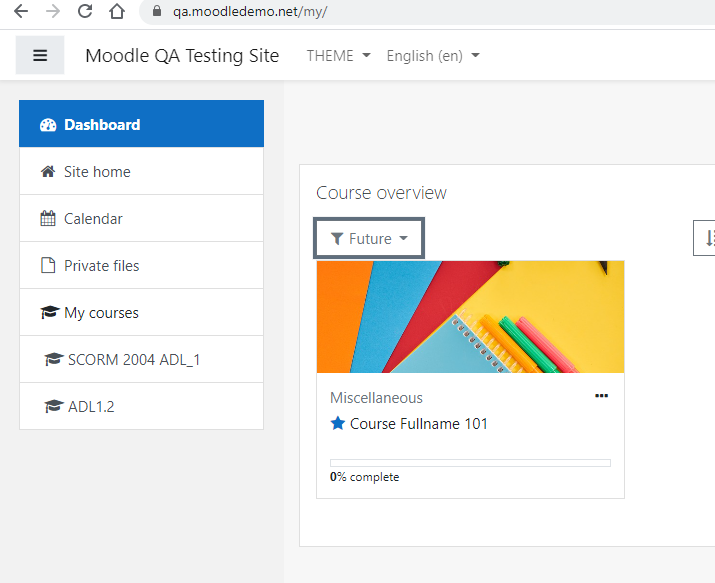Click the browser home icon
The height and width of the screenshot is (583, 715).
click(117, 11)
